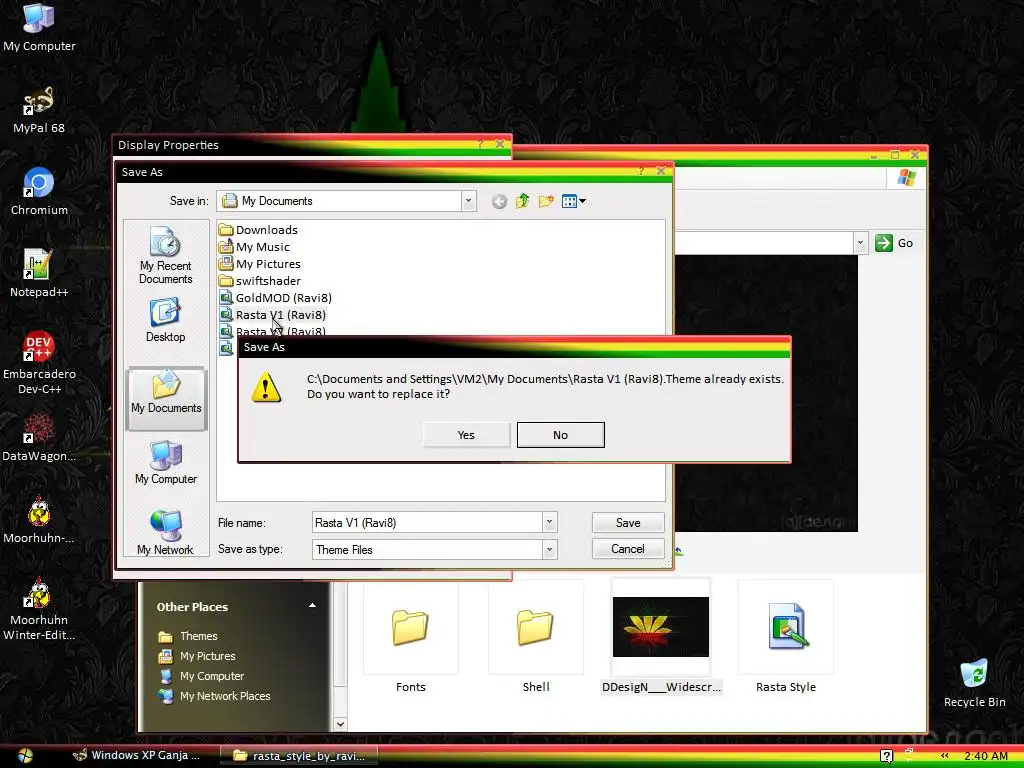The width and height of the screenshot is (1024, 768).
Task: Open DataWagon desktop shortcut
Action: click(39, 438)
